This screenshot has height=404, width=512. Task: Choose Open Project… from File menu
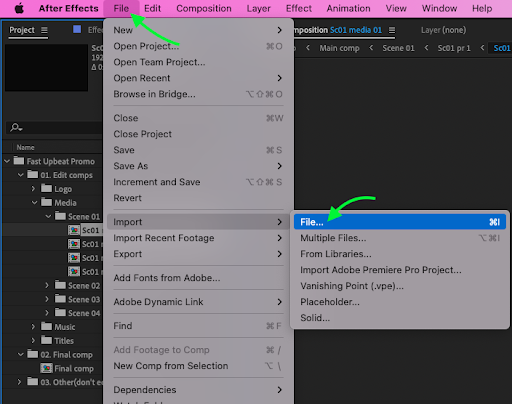(198, 46)
